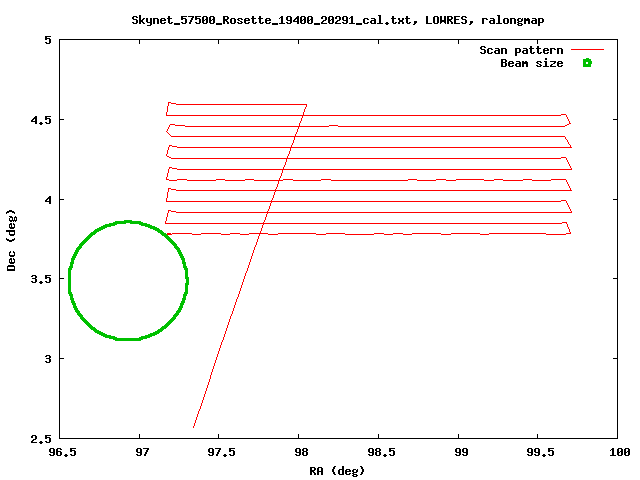
Task: Click the x-axis tick label 98
Action: 301,452
